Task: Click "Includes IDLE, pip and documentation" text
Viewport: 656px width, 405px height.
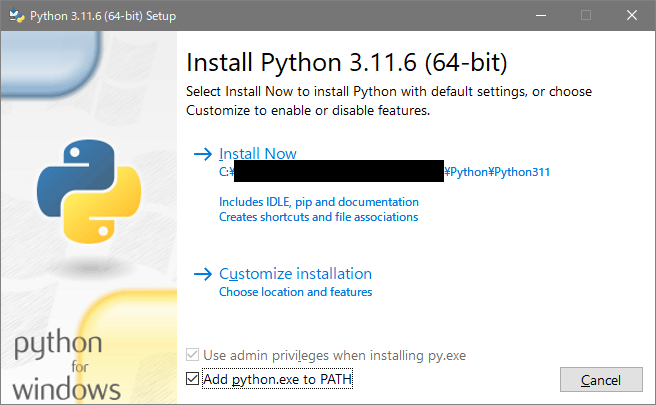Action: pyautogui.click(x=319, y=202)
